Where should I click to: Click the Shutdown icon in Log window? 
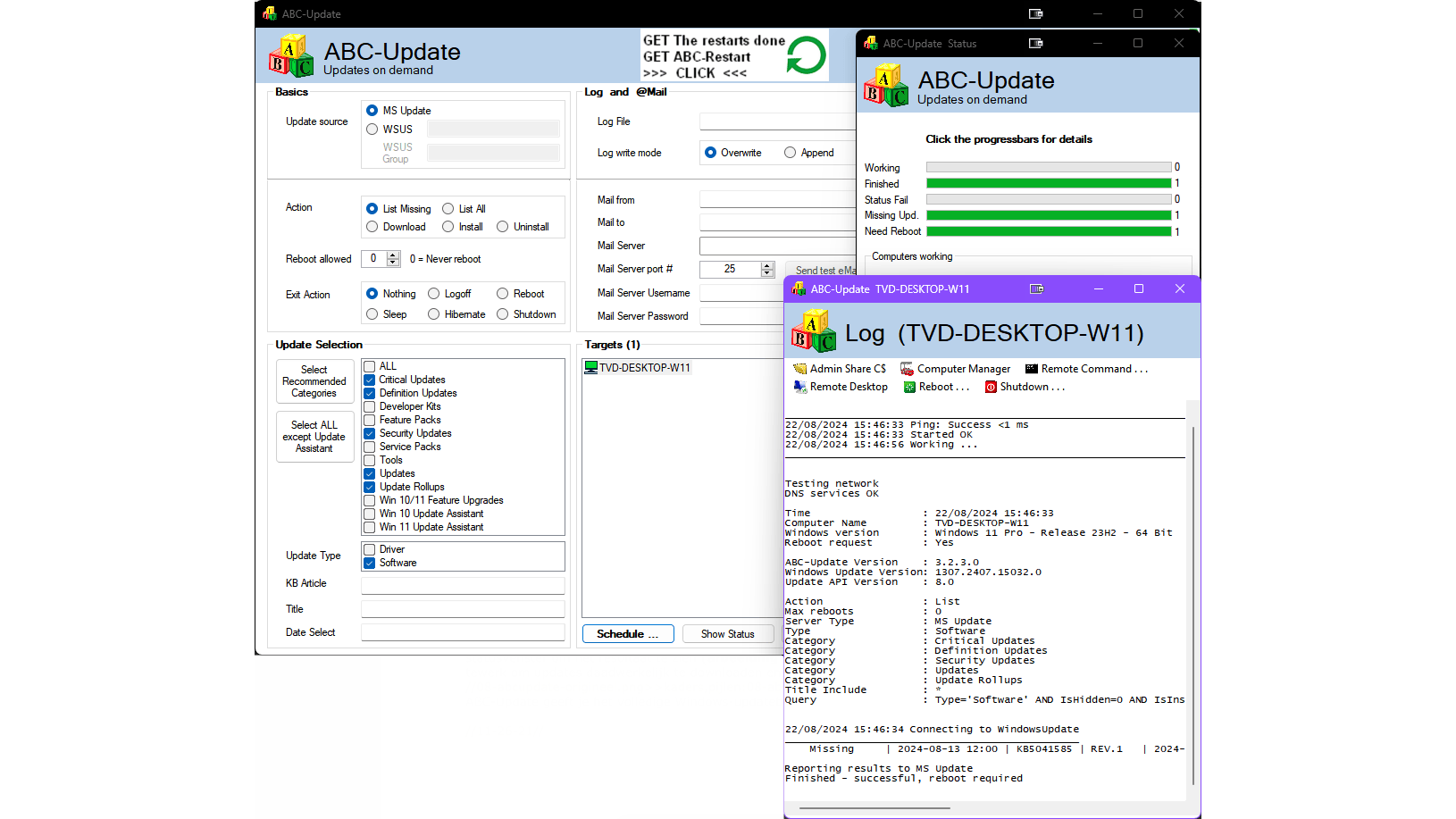coord(991,387)
